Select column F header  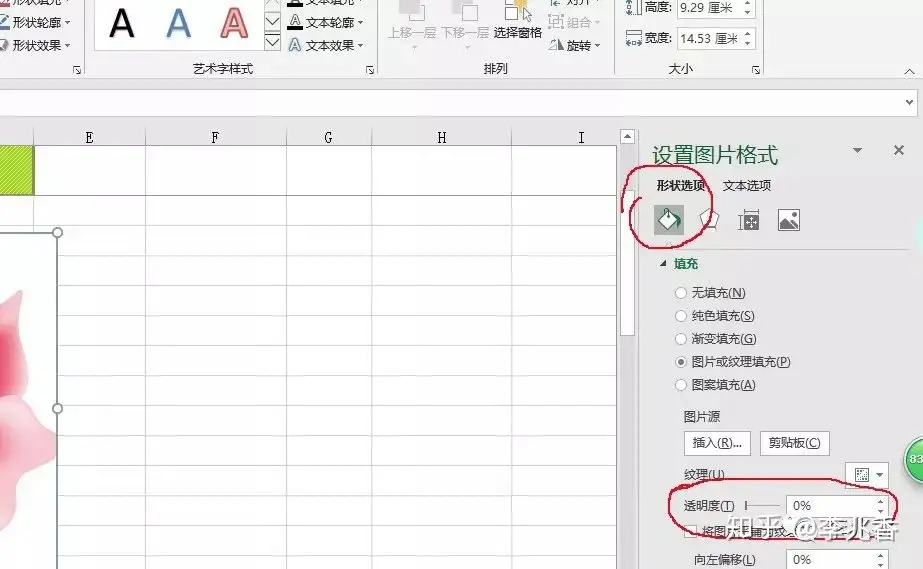(215, 137)
